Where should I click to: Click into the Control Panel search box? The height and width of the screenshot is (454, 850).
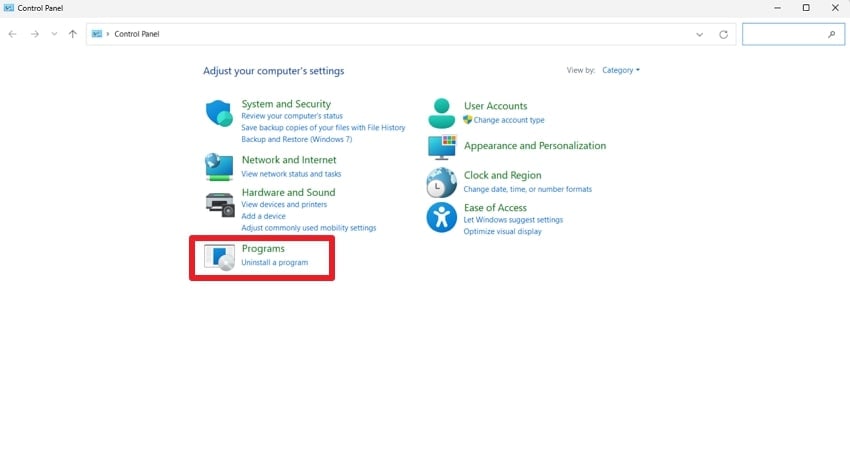pyautogui.click(x=793, y=34)
